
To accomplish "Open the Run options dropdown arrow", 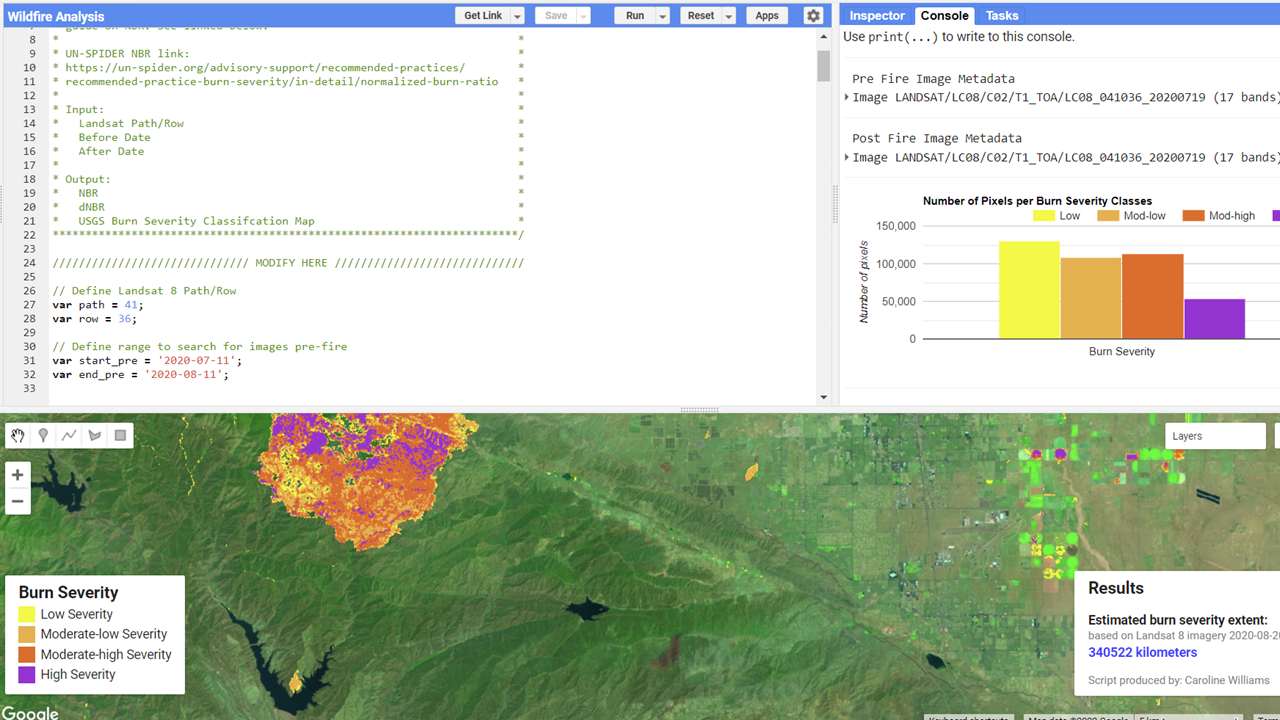I will coord(662,16).
